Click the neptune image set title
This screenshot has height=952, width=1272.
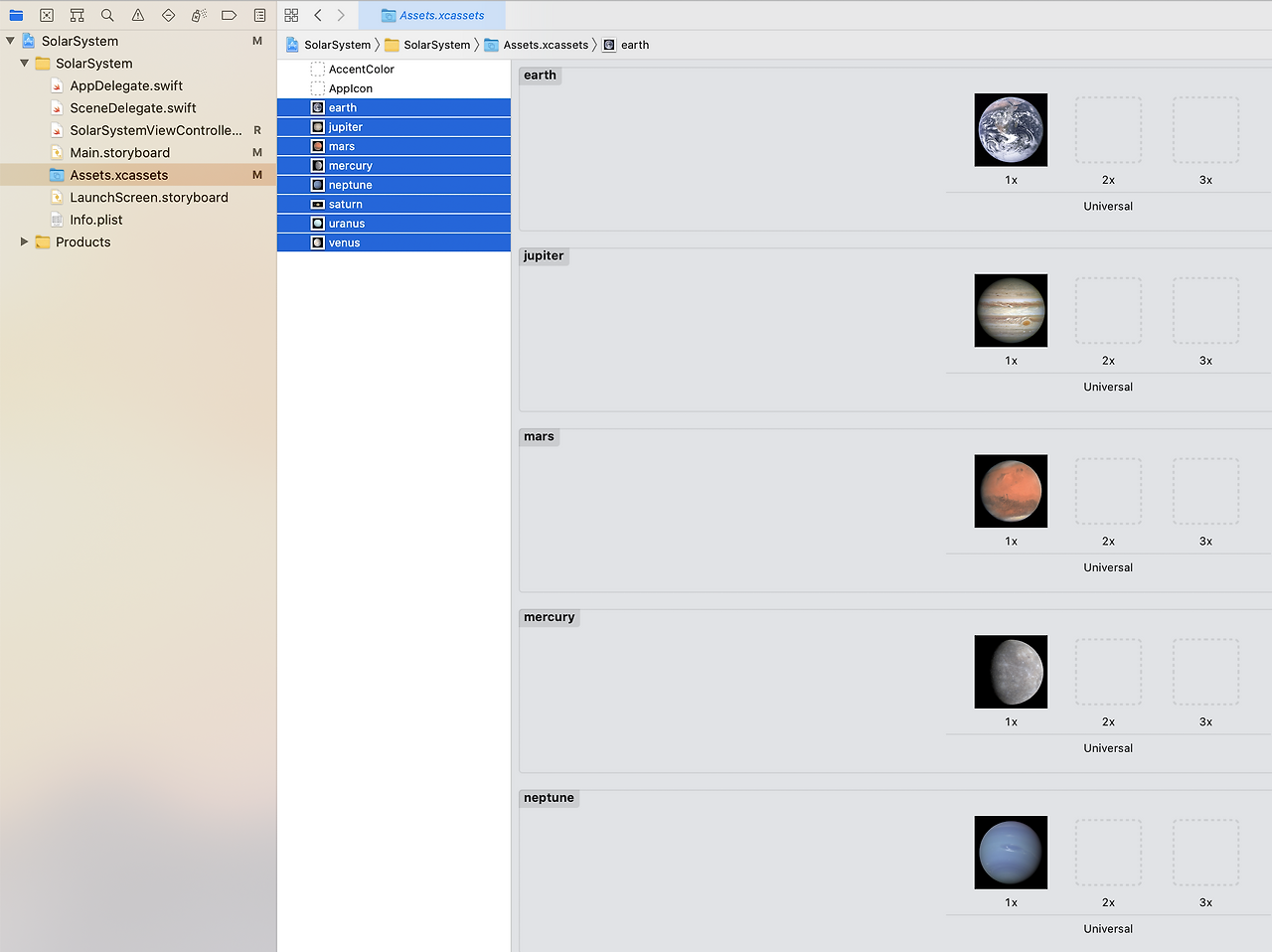tap(550, 798)
